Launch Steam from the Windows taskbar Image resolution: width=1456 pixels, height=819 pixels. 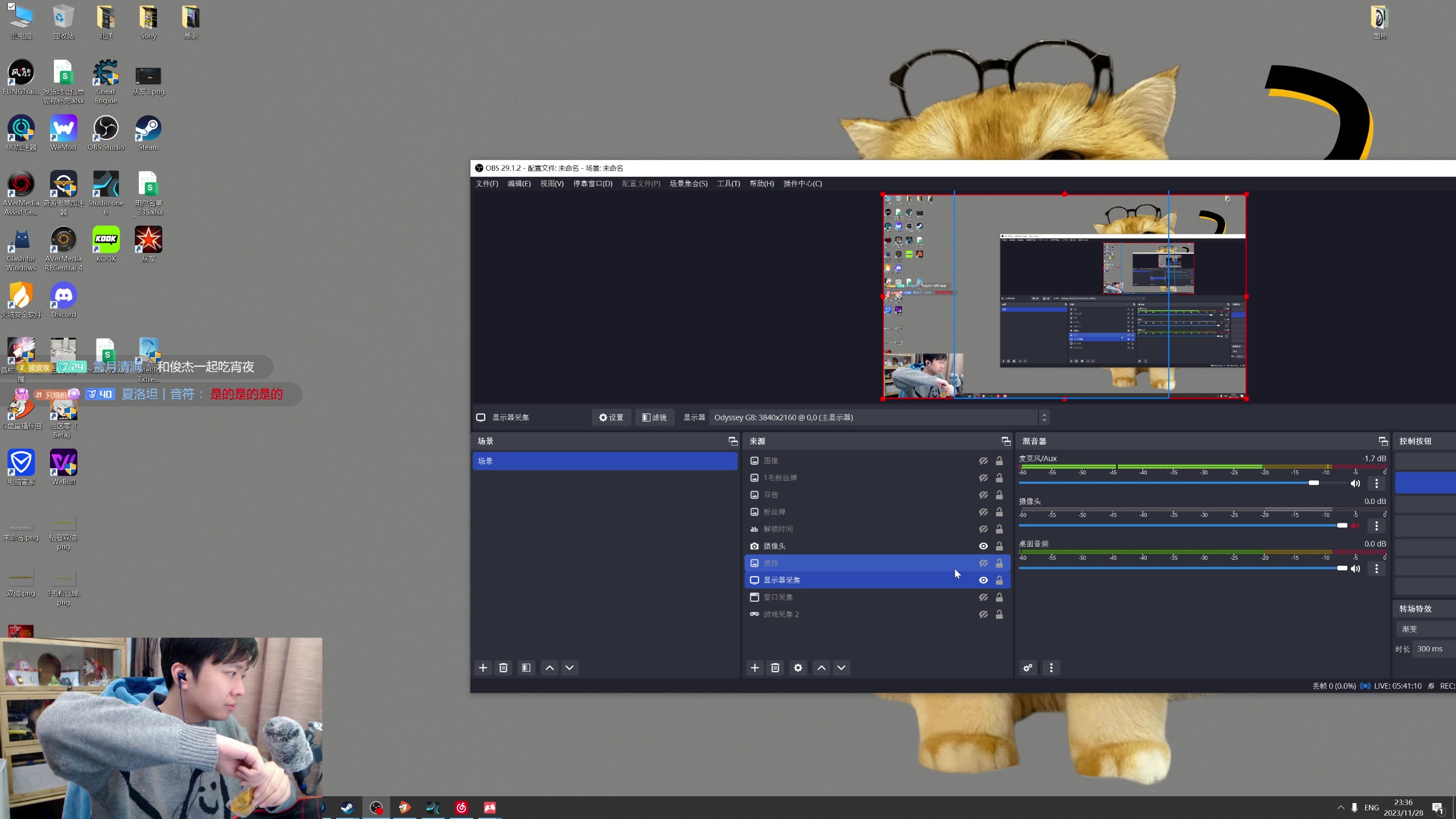(347, 808)
